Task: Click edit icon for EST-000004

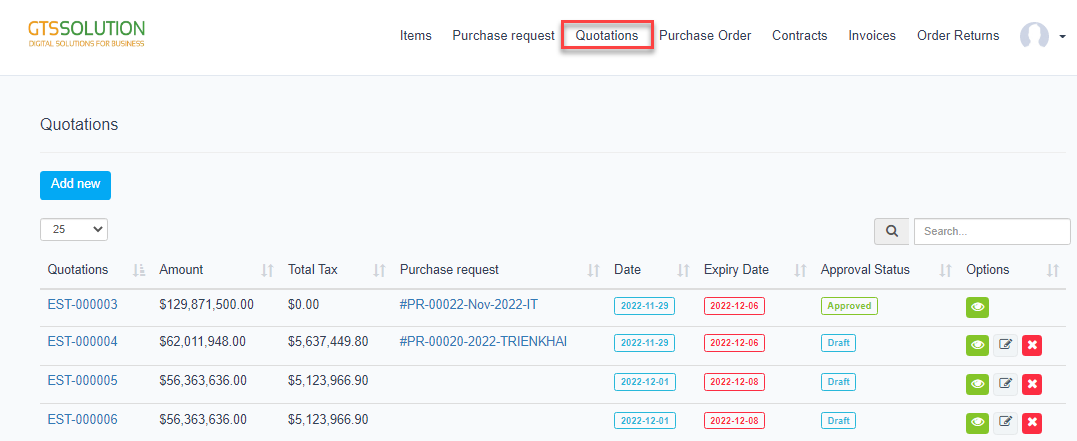Action: (x=1005, y=345)
